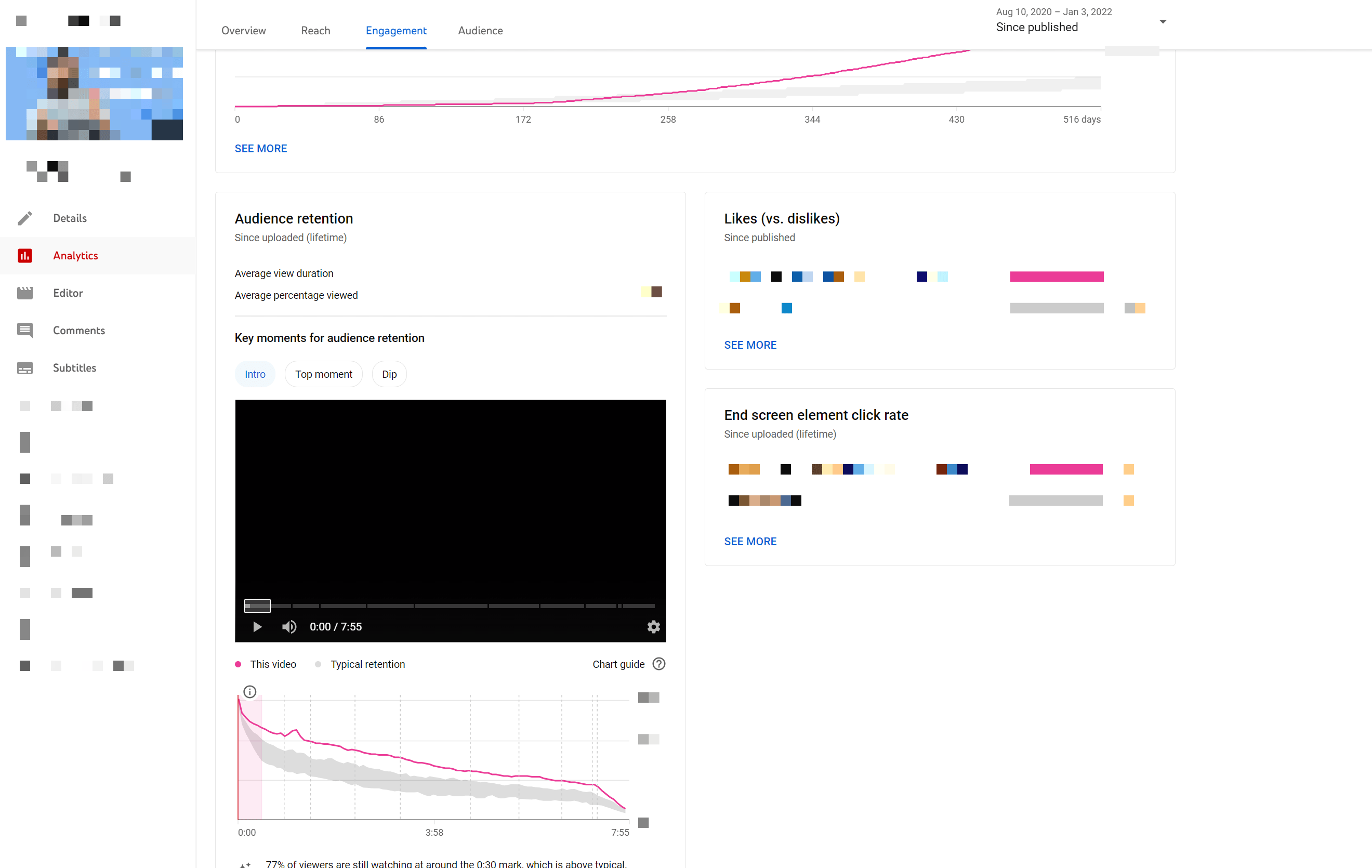Select the Dip retention moment
Screen dimensions: 1372x868
pyautogui.click(x=389, y=374)
